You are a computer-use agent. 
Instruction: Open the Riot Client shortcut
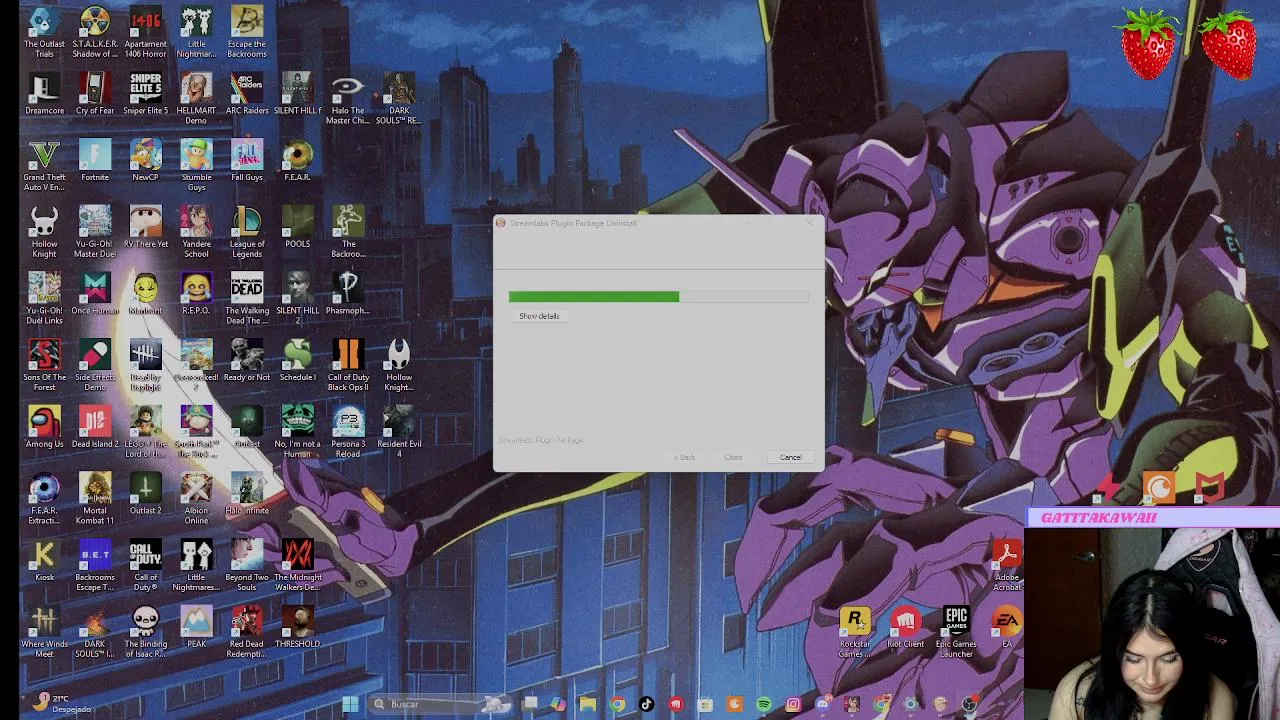click(x=905, y=628)
